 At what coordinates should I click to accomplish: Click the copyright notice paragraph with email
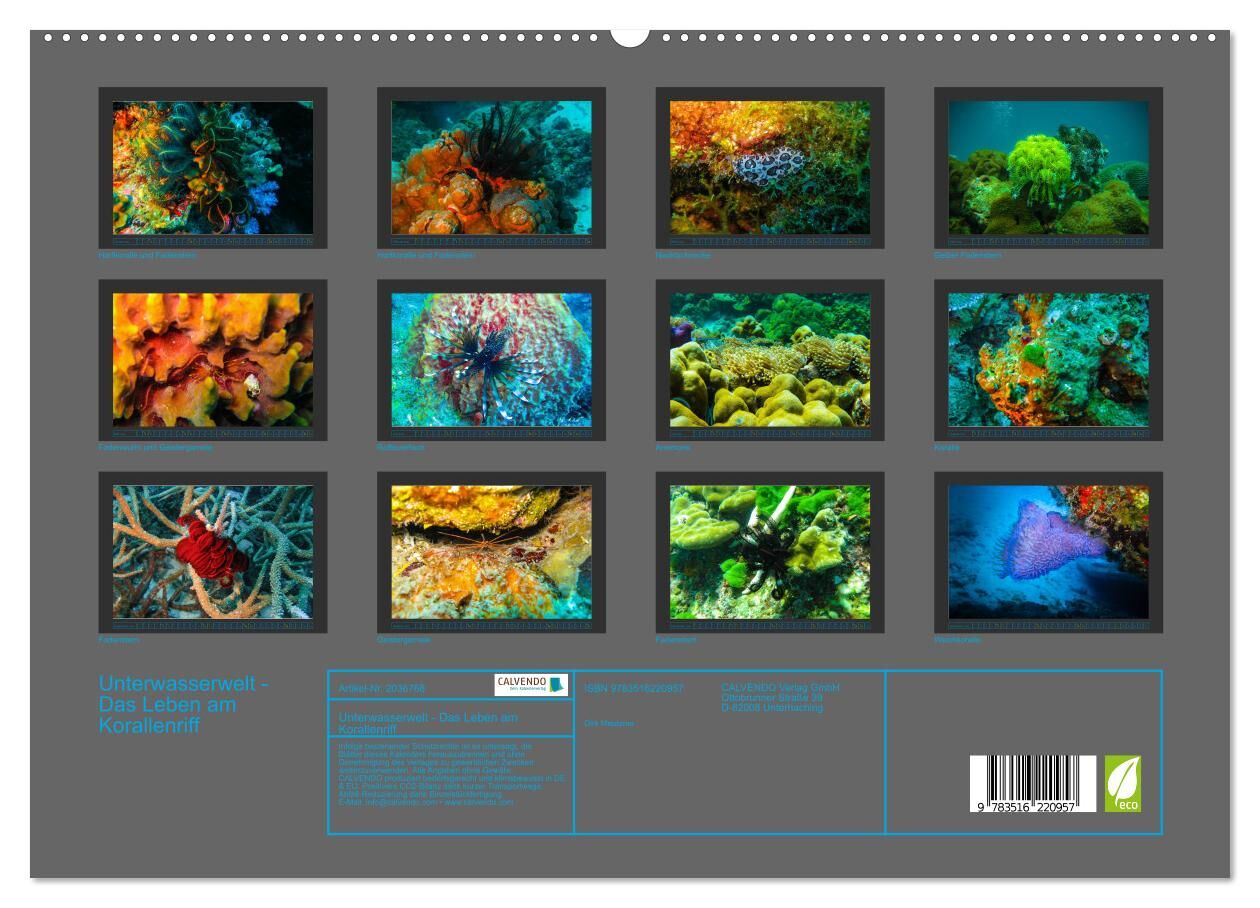(x=451, y=774)
